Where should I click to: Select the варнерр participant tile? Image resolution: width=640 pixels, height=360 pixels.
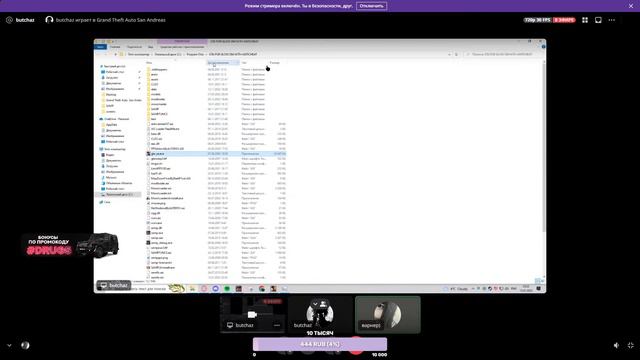pyautogui.click(x=388, y=314)
